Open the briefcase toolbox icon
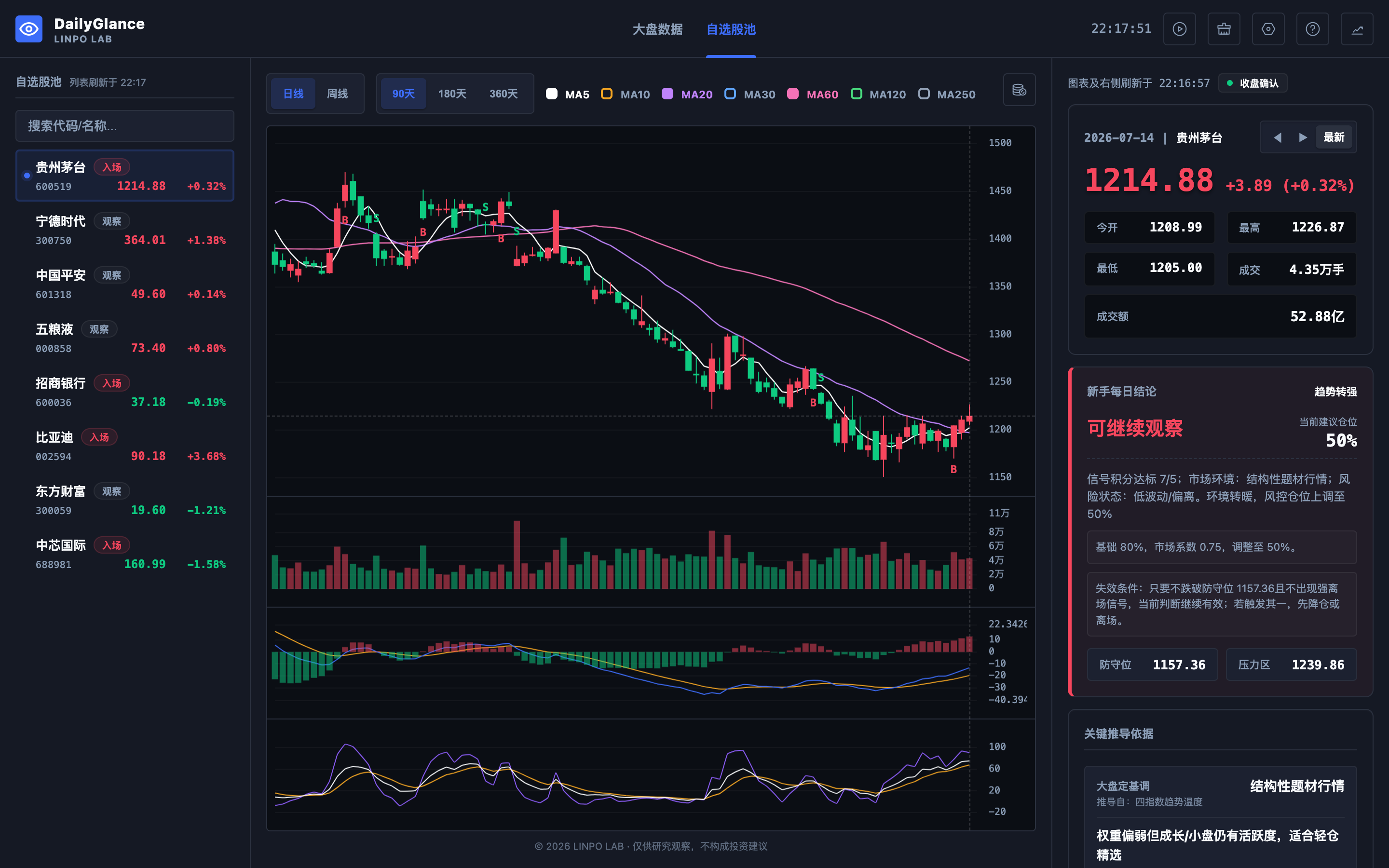 [x=1224, y=29]
